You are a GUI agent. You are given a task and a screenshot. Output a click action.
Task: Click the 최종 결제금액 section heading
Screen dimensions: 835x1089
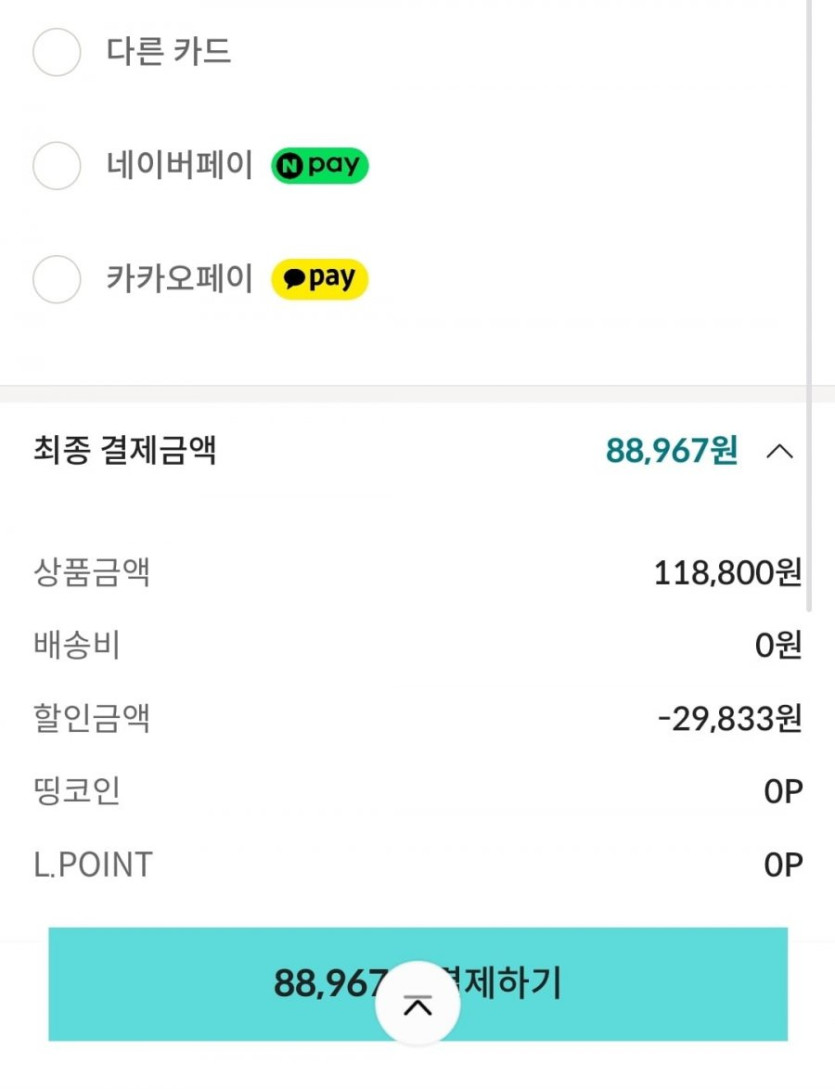click(x=125, y=451)
